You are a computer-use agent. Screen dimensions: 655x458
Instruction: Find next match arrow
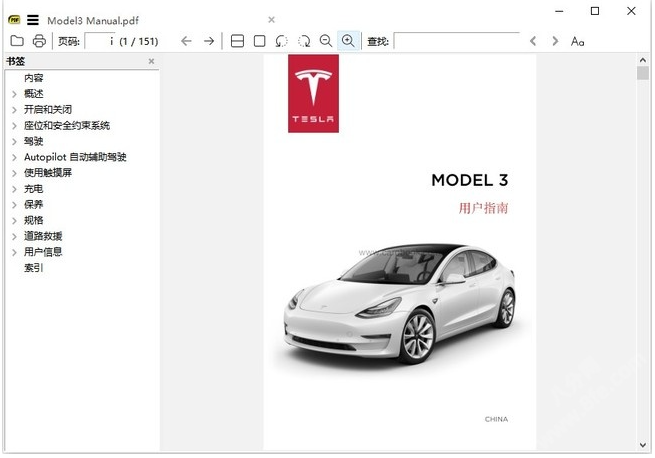tap(555, 41)
